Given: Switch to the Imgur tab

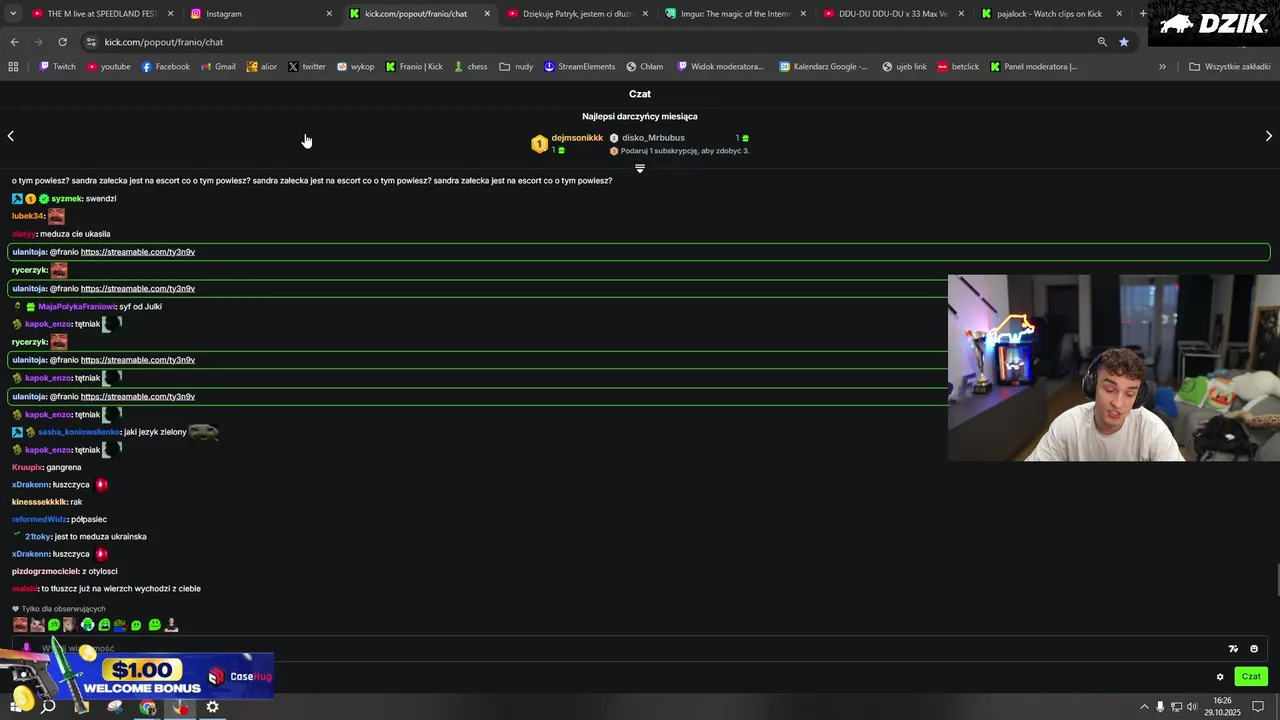Looking at the screenshot, I should [735, 14].
